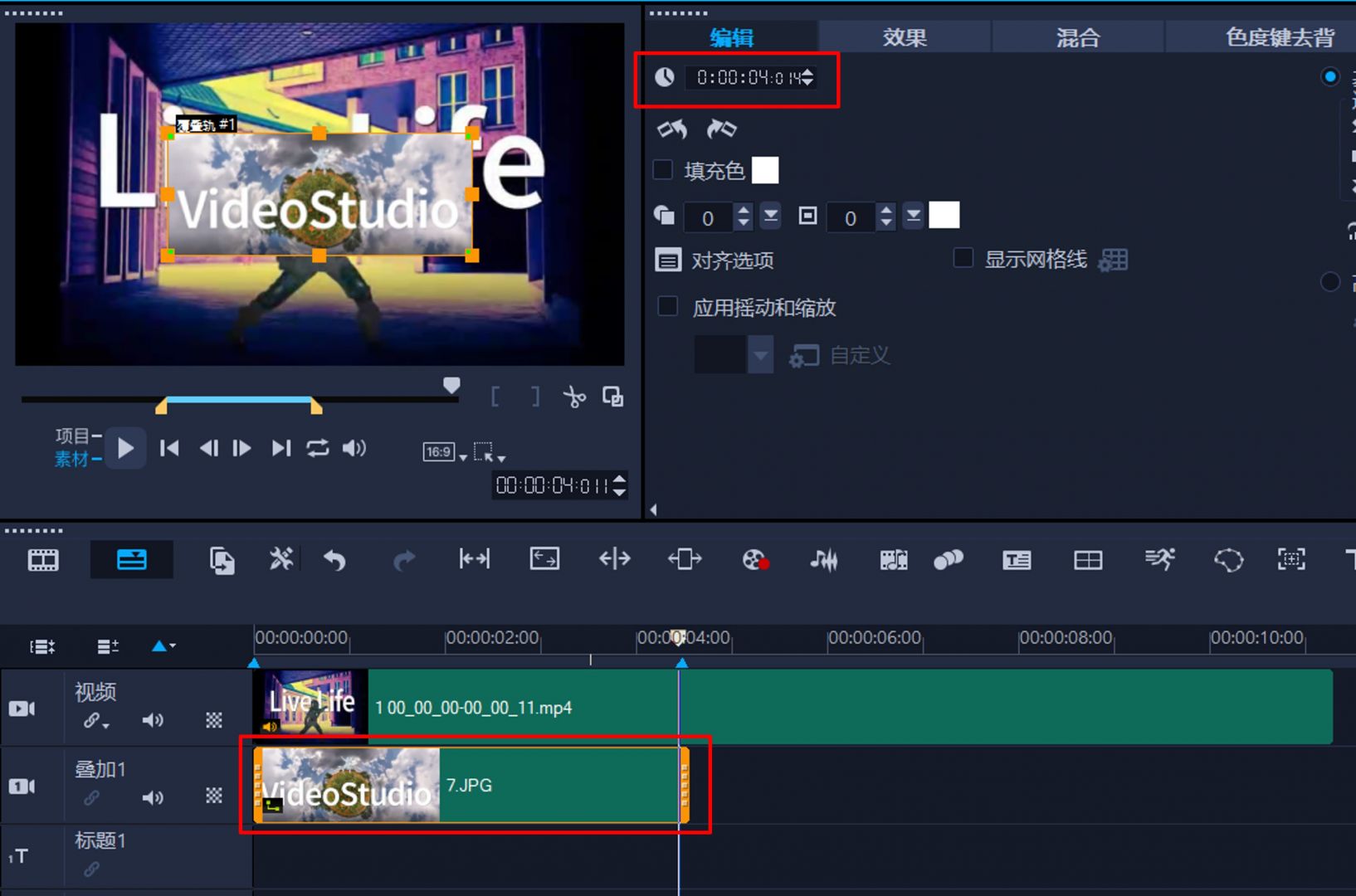The height and width of the screenshot is (896, 1356).
Task: Select the lower radio button in the options panel
Action: [1330, 282]
